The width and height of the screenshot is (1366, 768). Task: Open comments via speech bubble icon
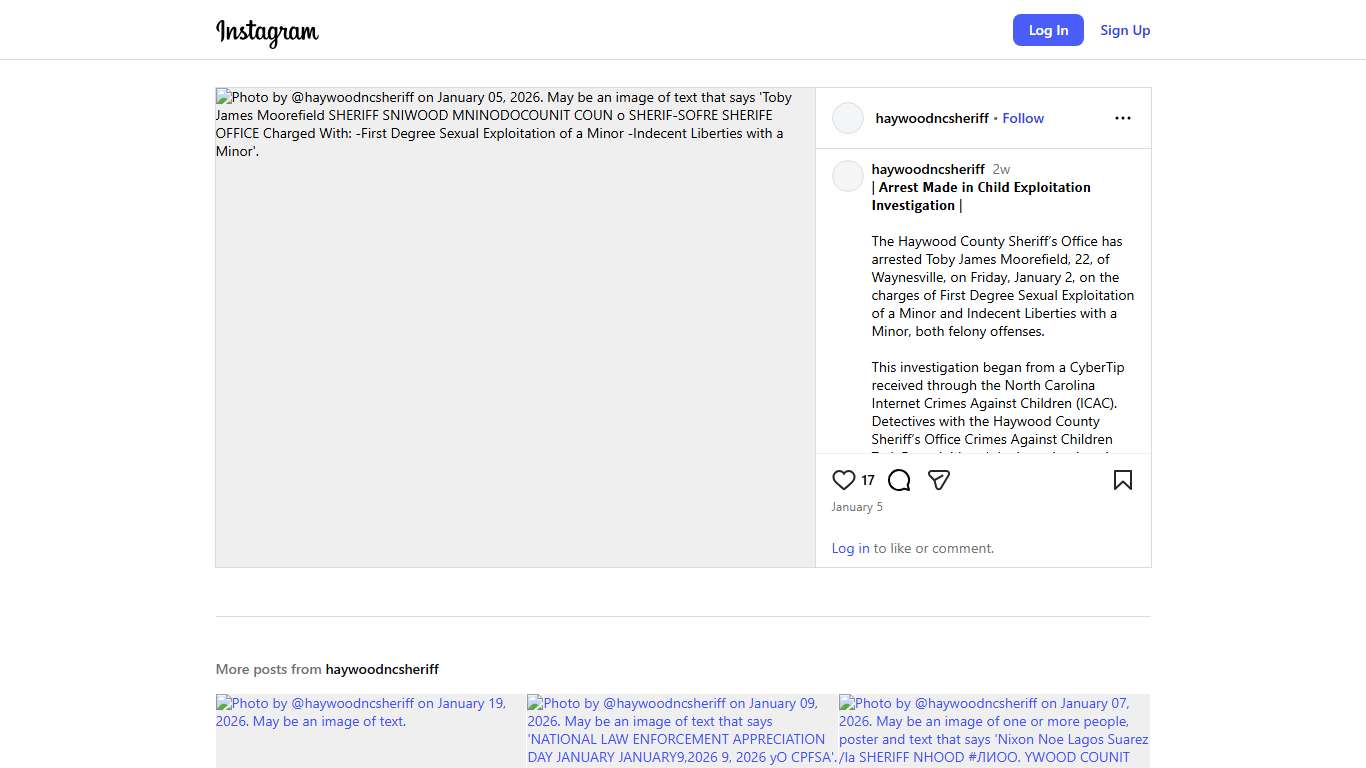[899, 480]
